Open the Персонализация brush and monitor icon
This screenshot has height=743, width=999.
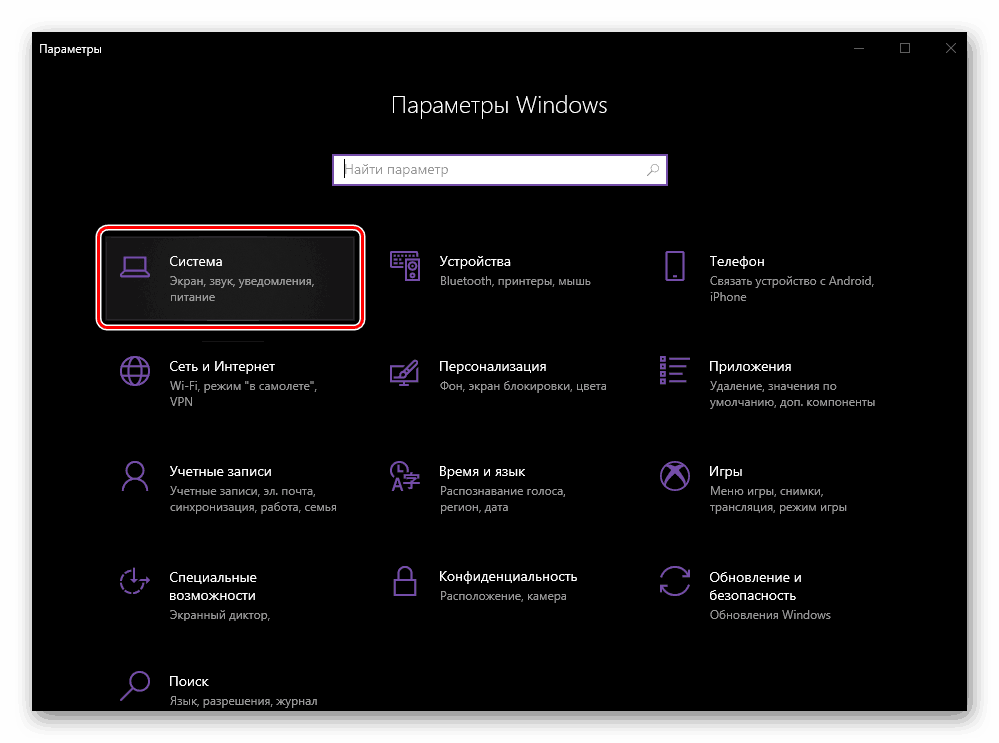405,373
